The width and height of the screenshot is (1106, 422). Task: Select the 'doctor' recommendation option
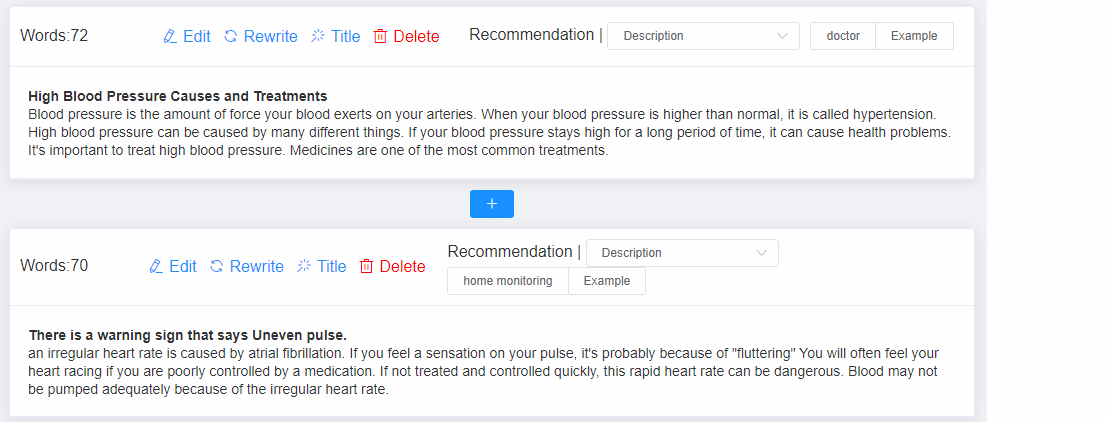843,36
